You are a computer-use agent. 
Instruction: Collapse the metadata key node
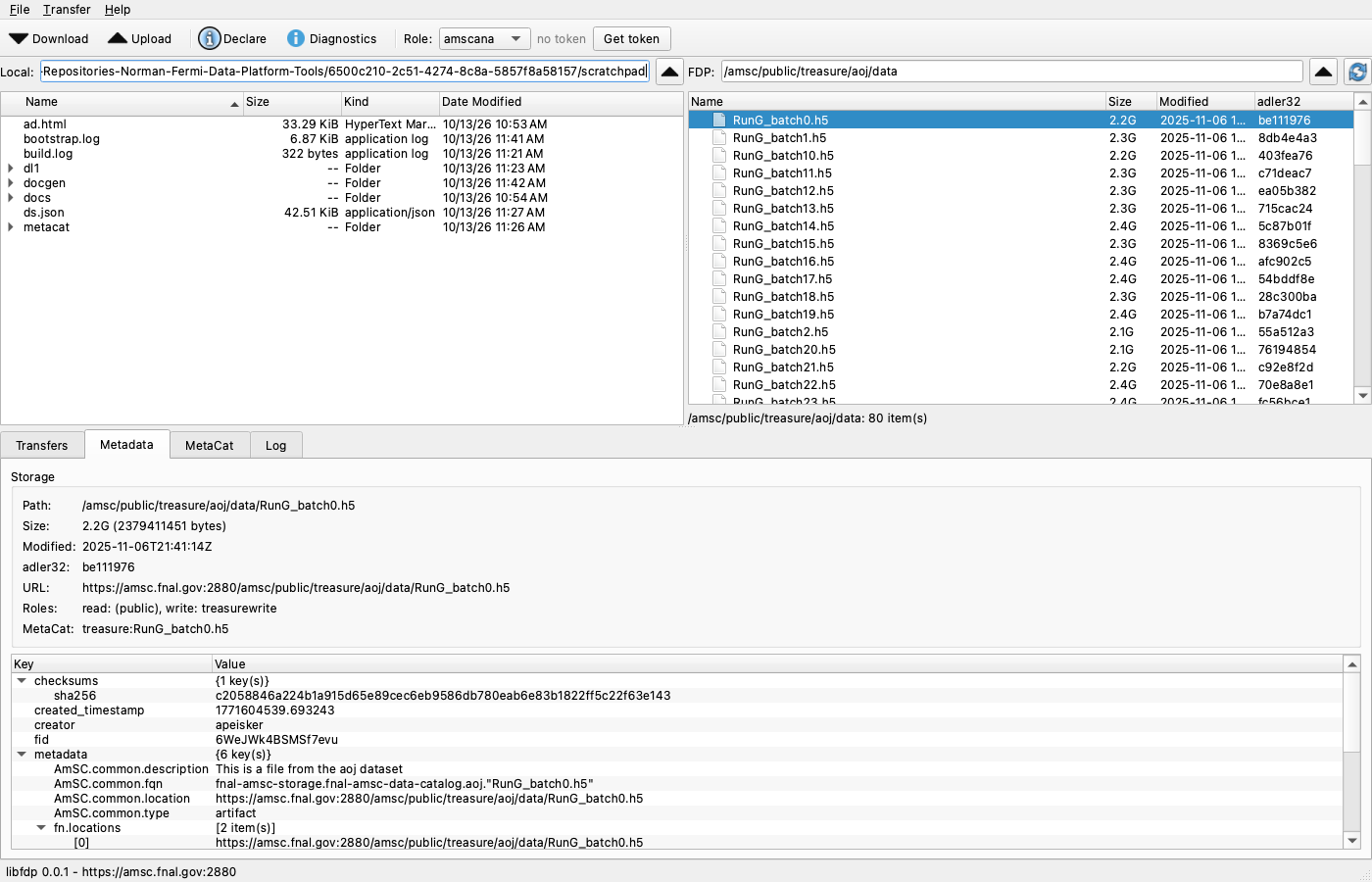(x=22, y=755)
